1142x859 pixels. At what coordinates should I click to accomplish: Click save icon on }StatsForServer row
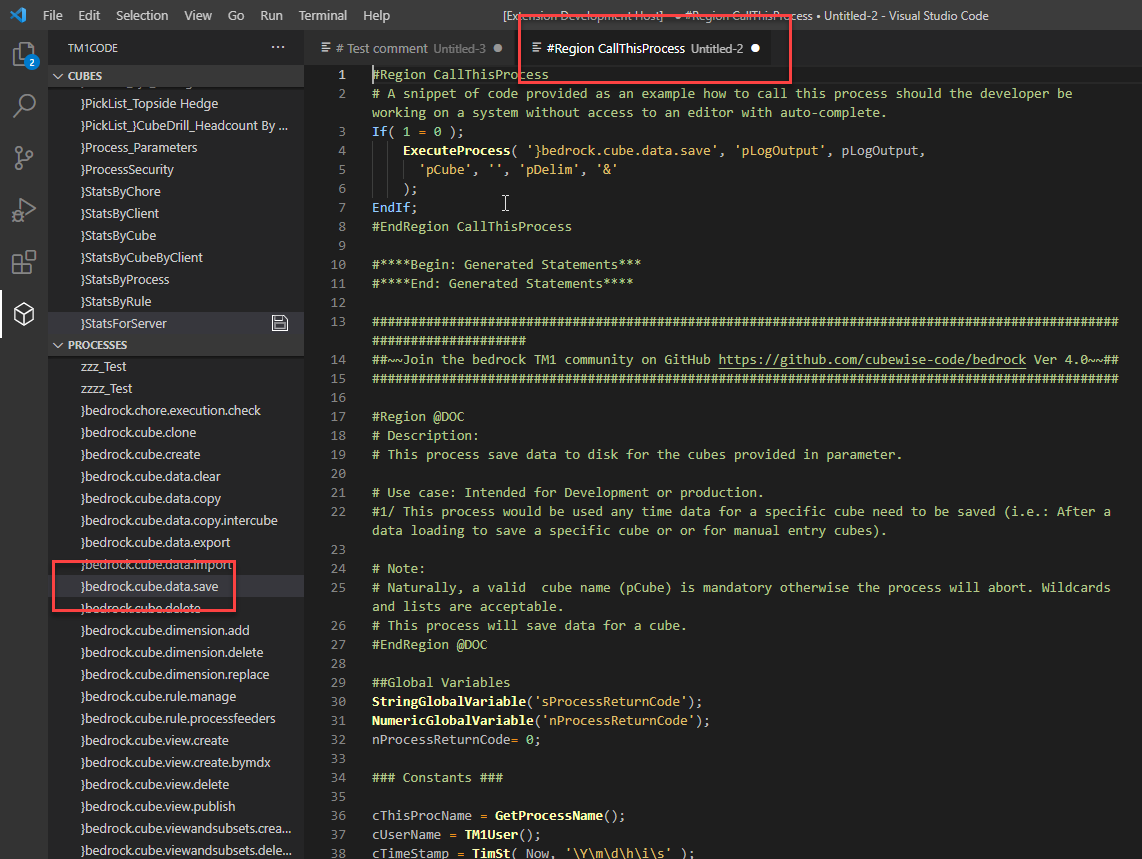280,323
